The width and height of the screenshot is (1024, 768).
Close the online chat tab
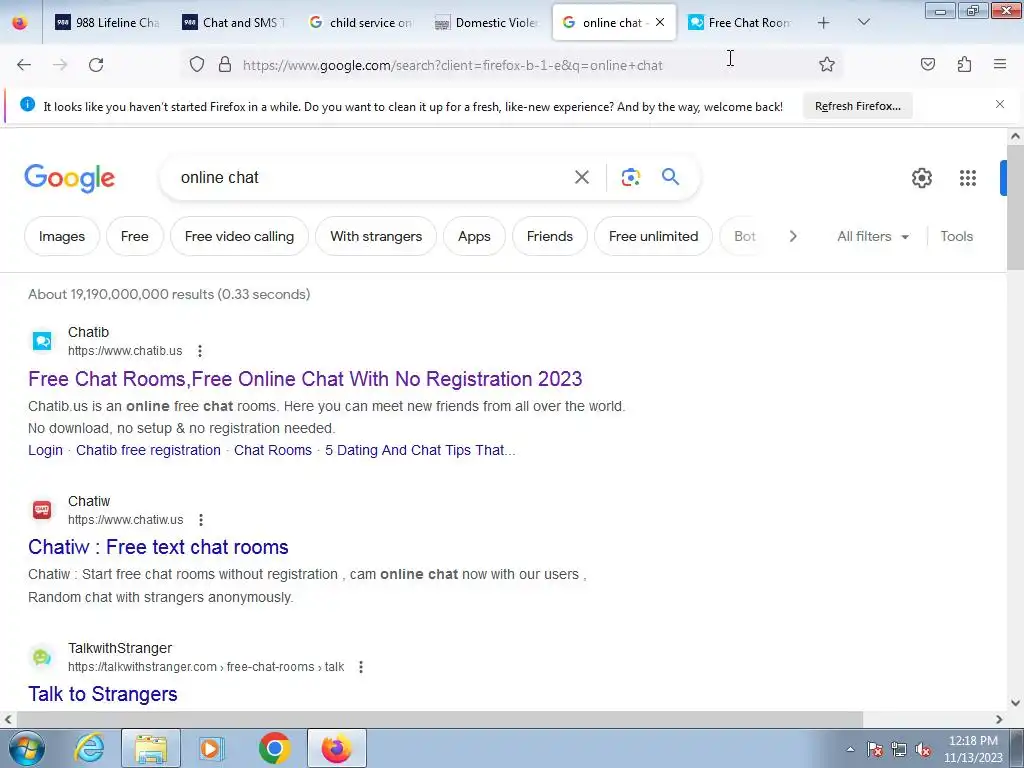tap(660, 22)
